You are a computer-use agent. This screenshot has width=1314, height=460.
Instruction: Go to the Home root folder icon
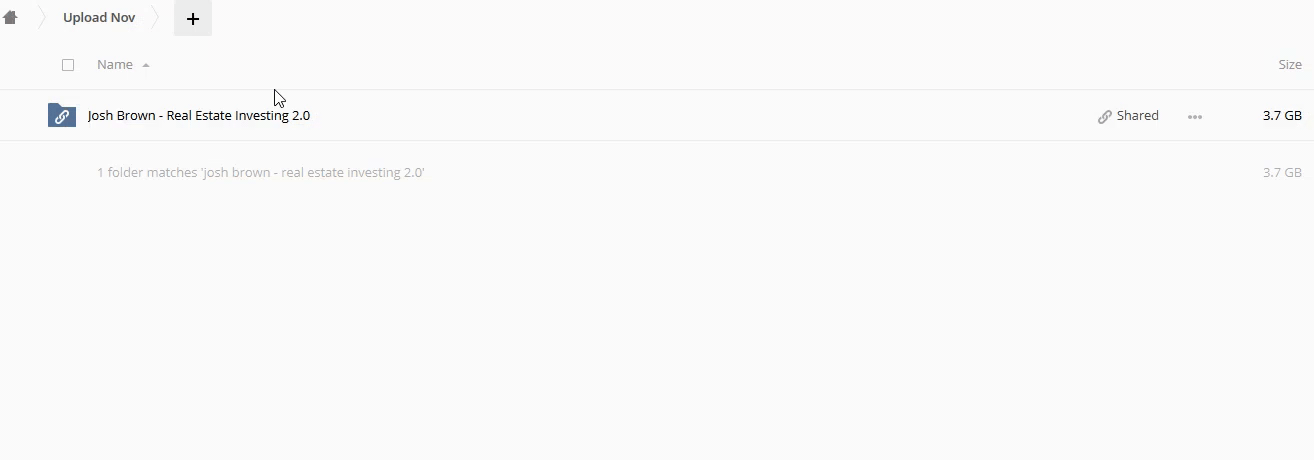tap(11, 18)
